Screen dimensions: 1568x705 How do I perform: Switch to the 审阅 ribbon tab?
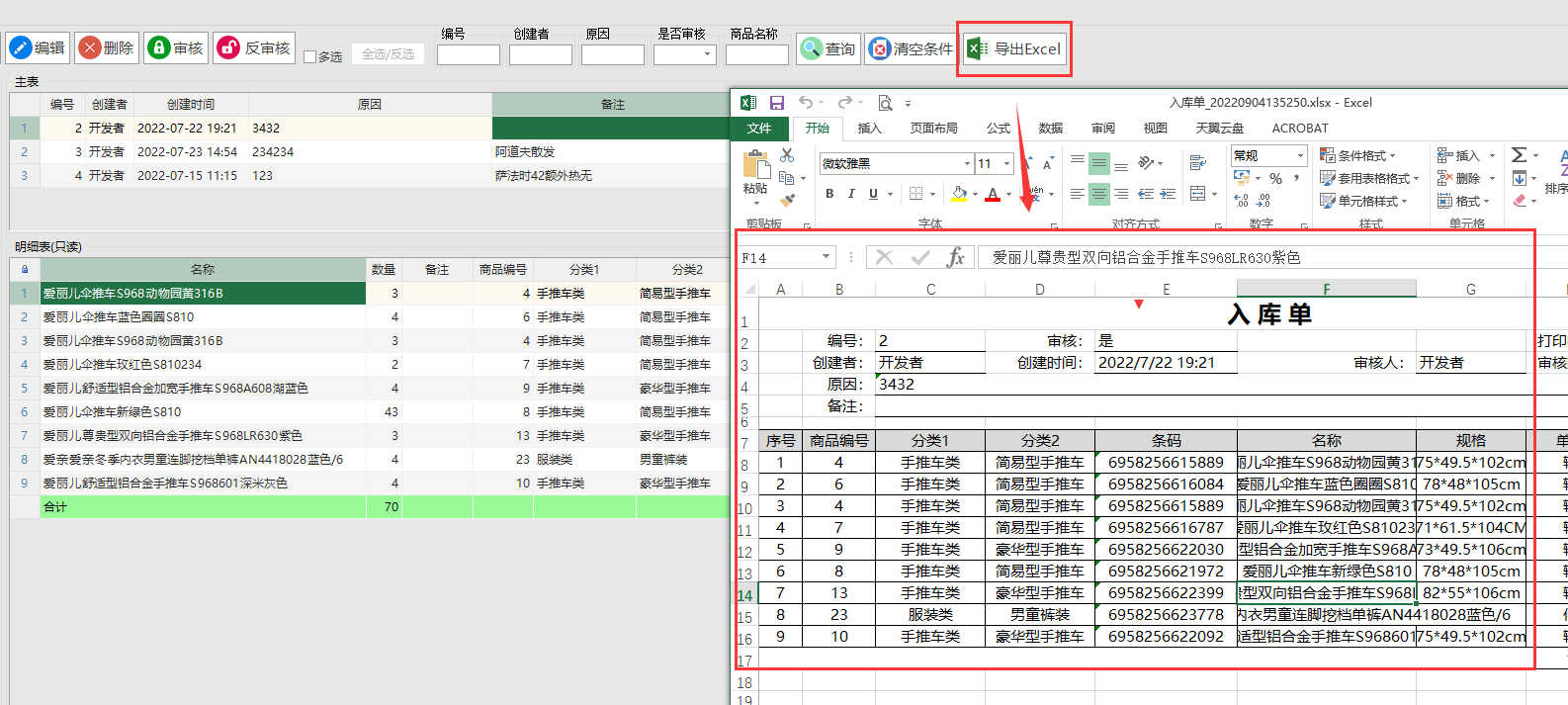1103,129
